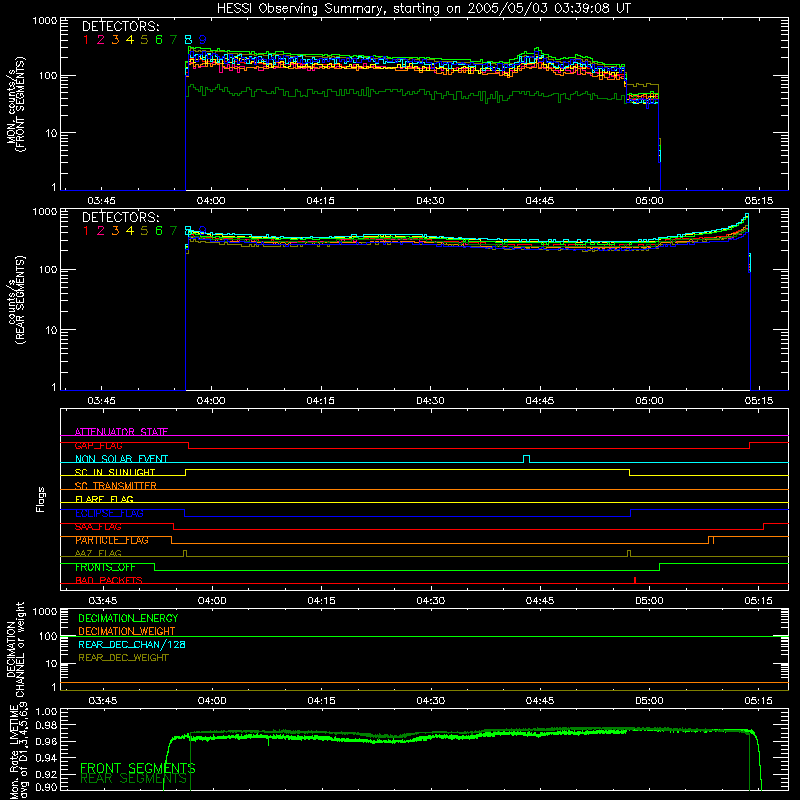
Task: Click the FRONT SEGMENTS livetime legend label
Action: pyautogui.click(x=138, y=768)
